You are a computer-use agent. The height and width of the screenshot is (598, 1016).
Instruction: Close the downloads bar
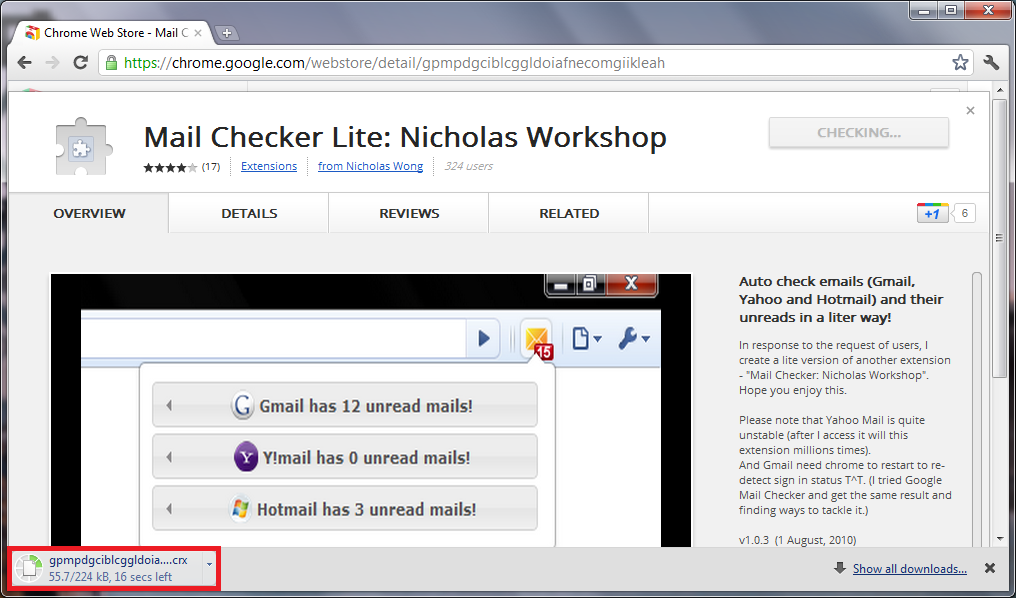989,568
